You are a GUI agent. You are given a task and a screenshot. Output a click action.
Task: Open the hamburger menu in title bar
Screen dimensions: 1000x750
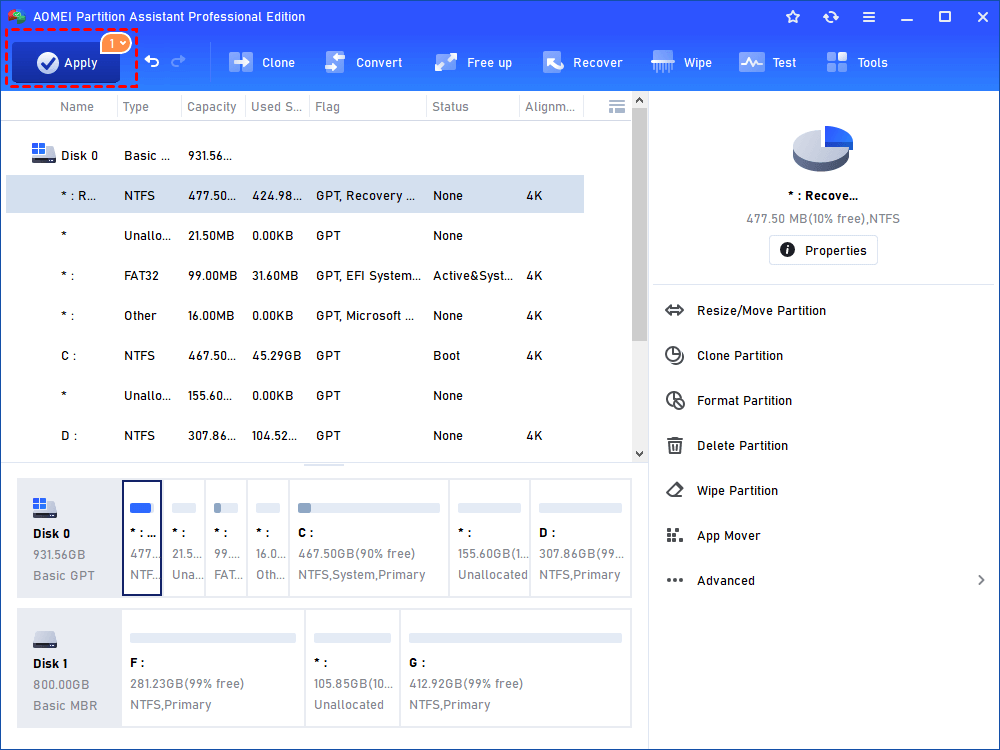(869, 17)
